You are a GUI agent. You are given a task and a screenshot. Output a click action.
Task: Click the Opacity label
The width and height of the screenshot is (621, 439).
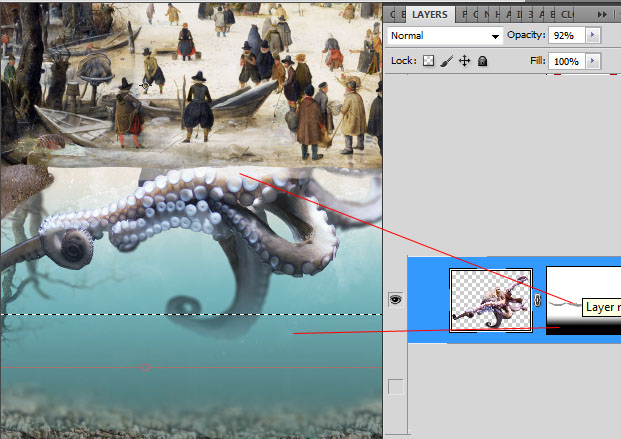point(526,35)
